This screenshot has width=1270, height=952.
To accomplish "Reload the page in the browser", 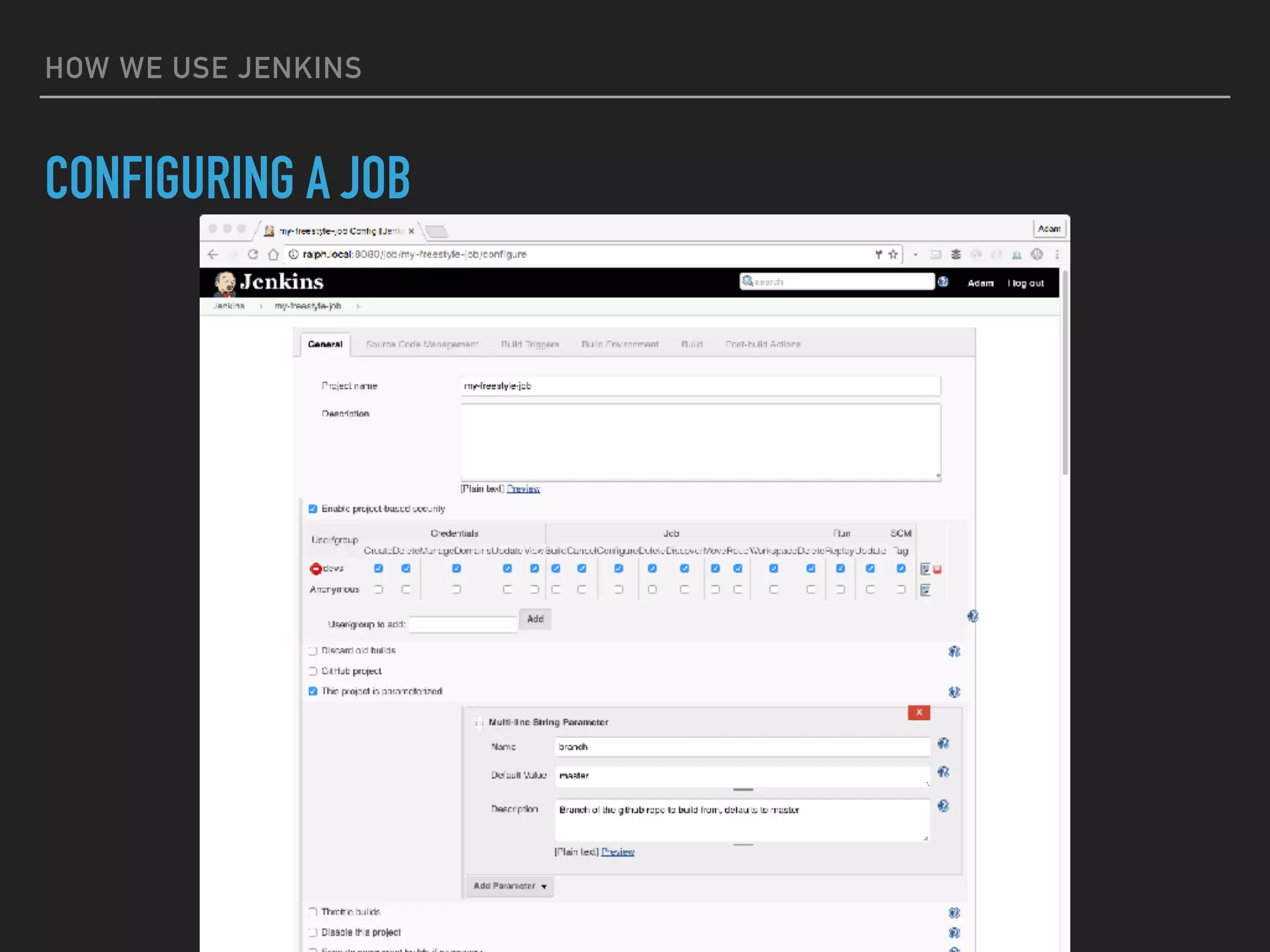I will [x=253, y=254].
